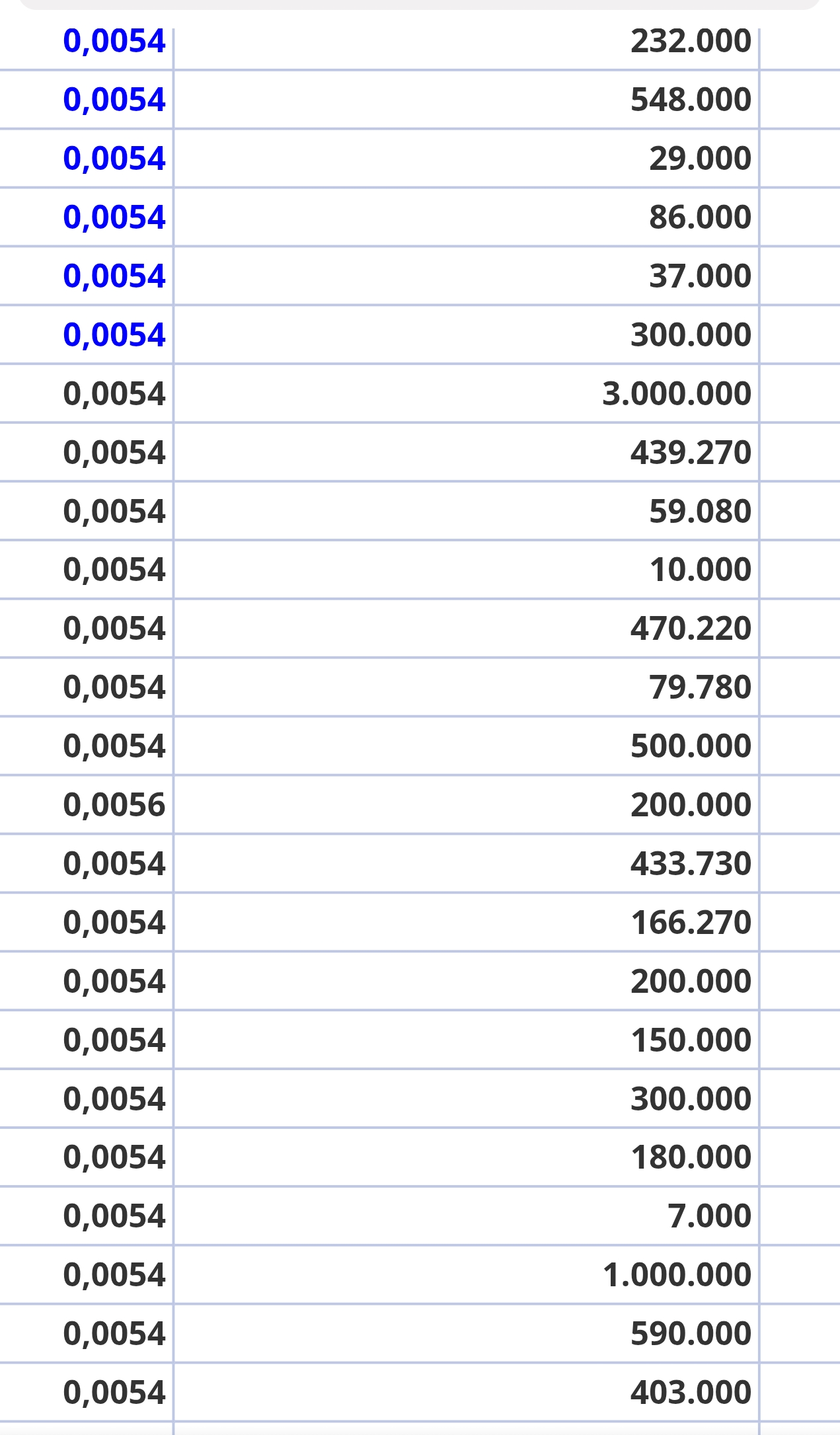Click the black 0,0054 price beside 300.000
The width and height of the screenshot is (840, 1435).
point(114,1099)
